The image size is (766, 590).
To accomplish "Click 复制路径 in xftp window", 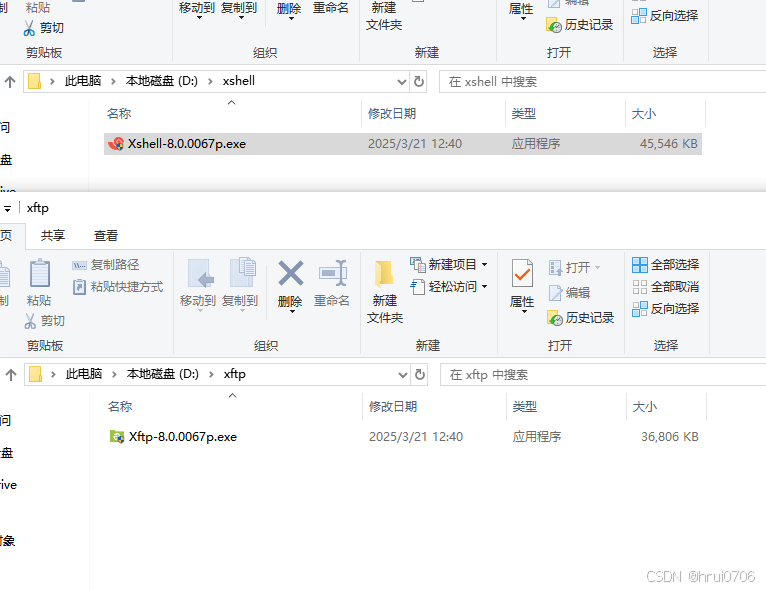I will click(106, 265).
